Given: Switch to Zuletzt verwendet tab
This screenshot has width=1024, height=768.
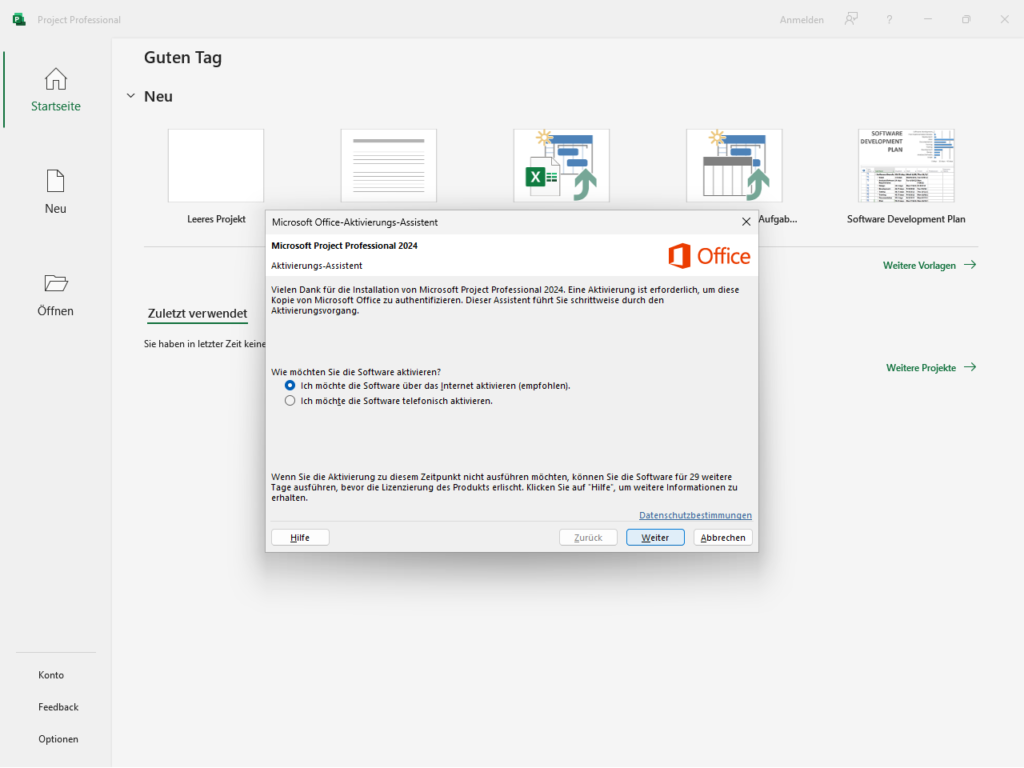Looking at the screenshot, I should point(197,314).
